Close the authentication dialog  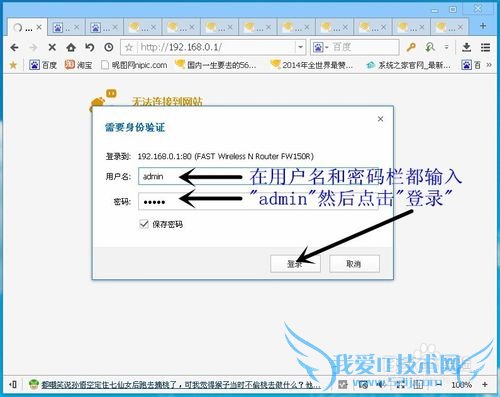[x=380, y=119]
